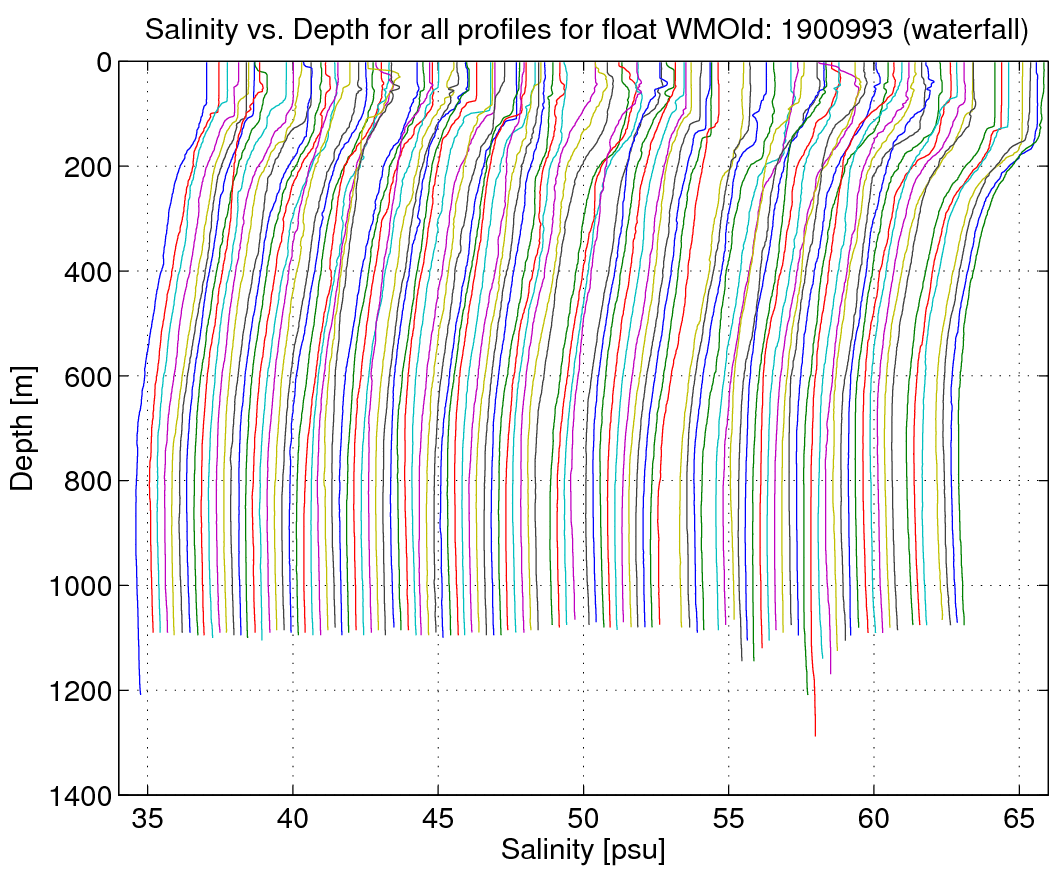1056x871 pixels.
Task: Click the "Depth [m]" y-axis label
Action: click(x=22, y=428)
